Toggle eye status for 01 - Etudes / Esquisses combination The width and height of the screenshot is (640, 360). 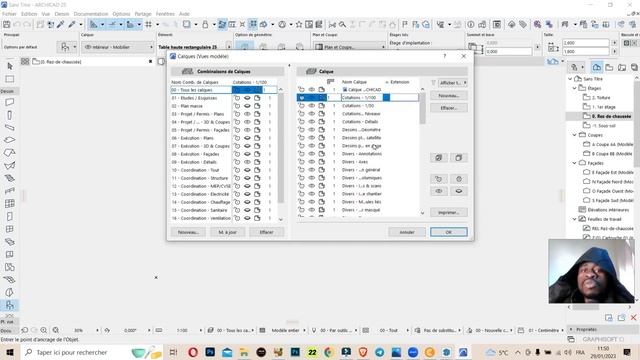coord(247,98)
